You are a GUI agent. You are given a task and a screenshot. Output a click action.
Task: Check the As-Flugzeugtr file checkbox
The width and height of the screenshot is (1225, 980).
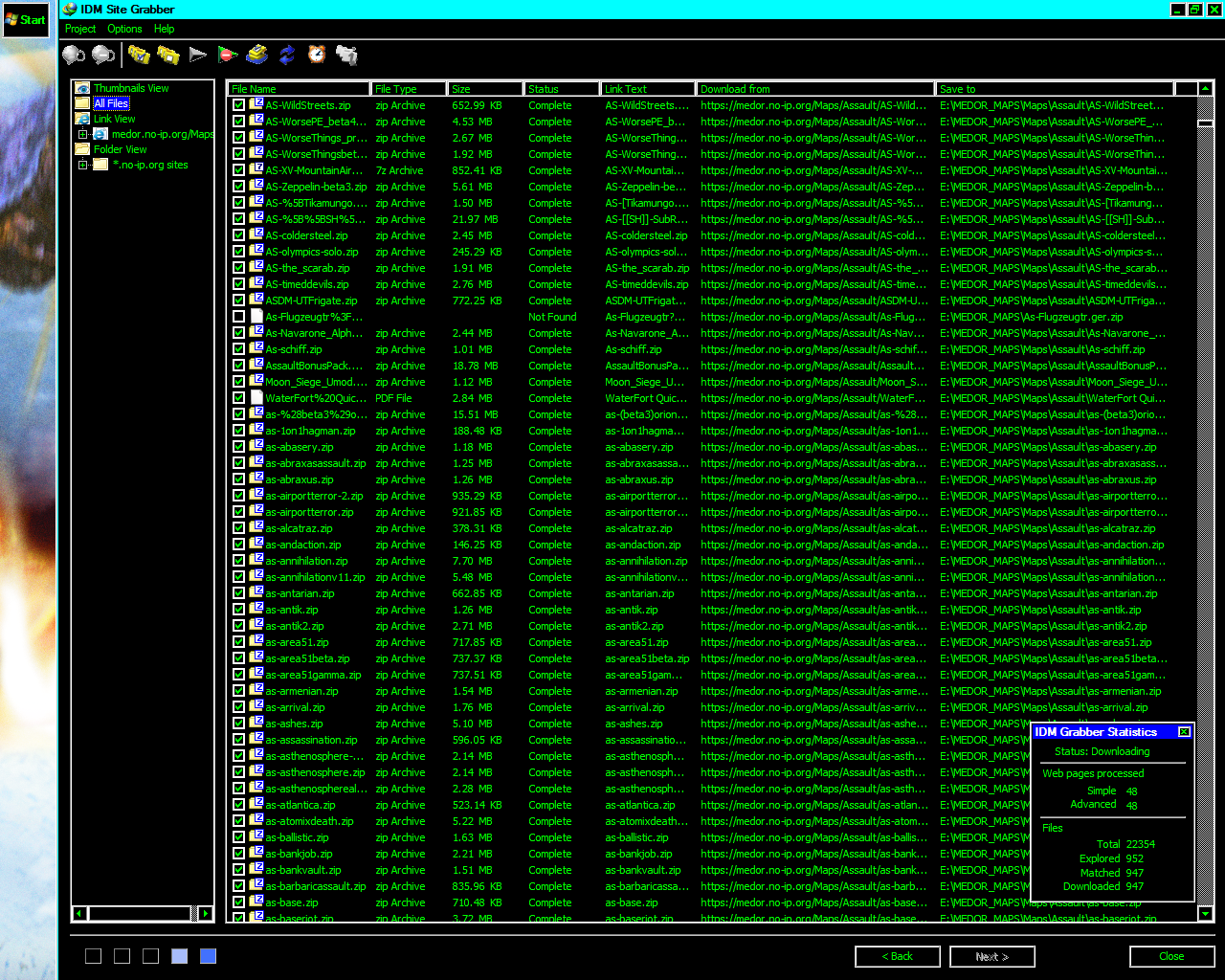tap(238, 317)
